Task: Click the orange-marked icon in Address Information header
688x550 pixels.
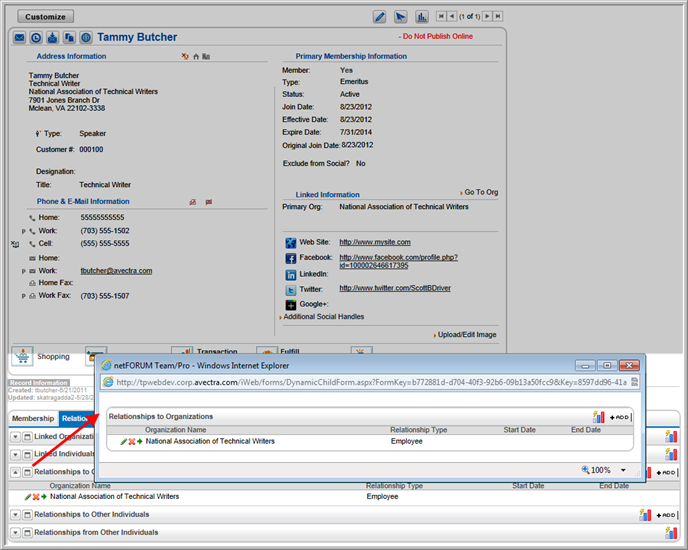Action: (185, 56)
